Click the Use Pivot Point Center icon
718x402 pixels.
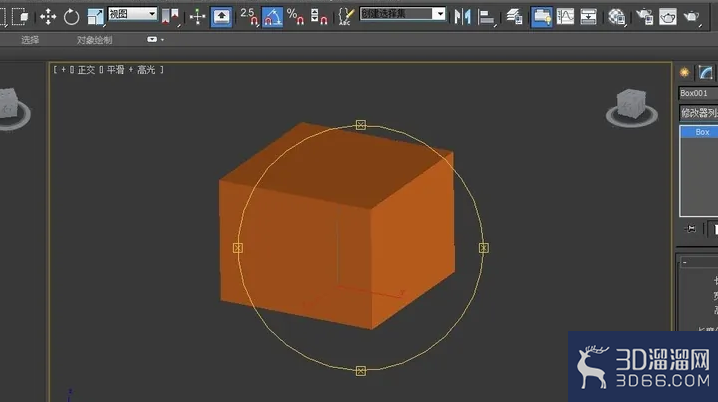point(170,17)
